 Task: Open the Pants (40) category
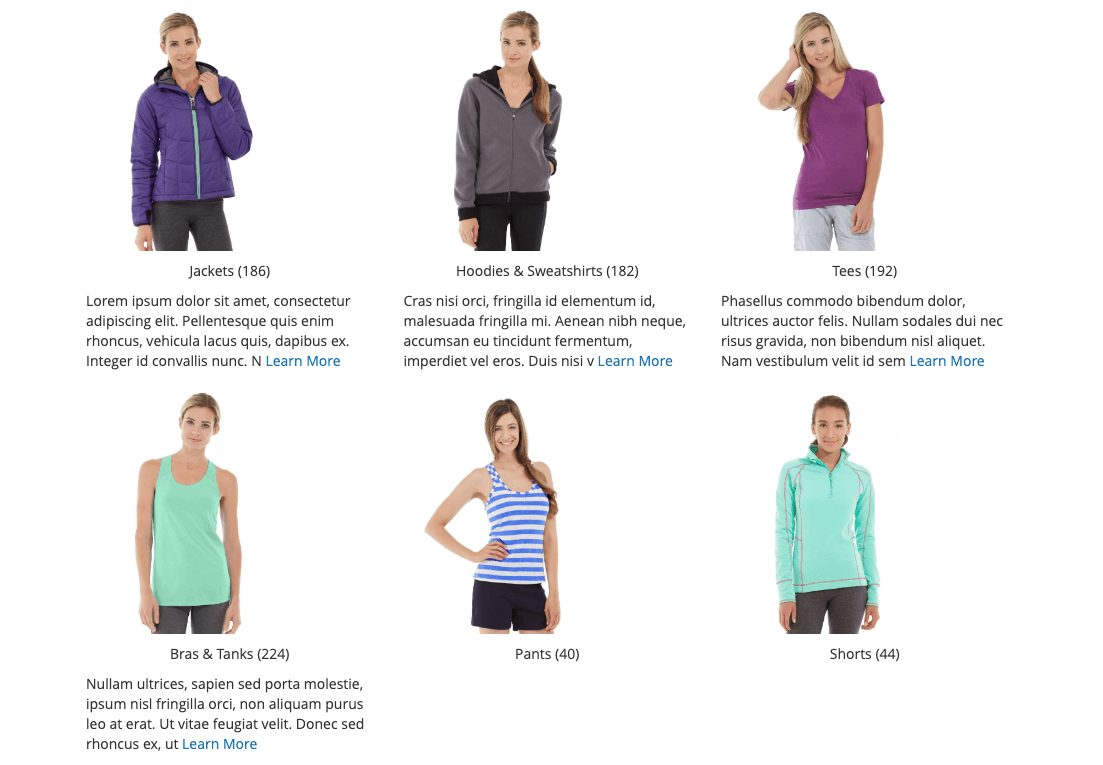coord(547,654)
